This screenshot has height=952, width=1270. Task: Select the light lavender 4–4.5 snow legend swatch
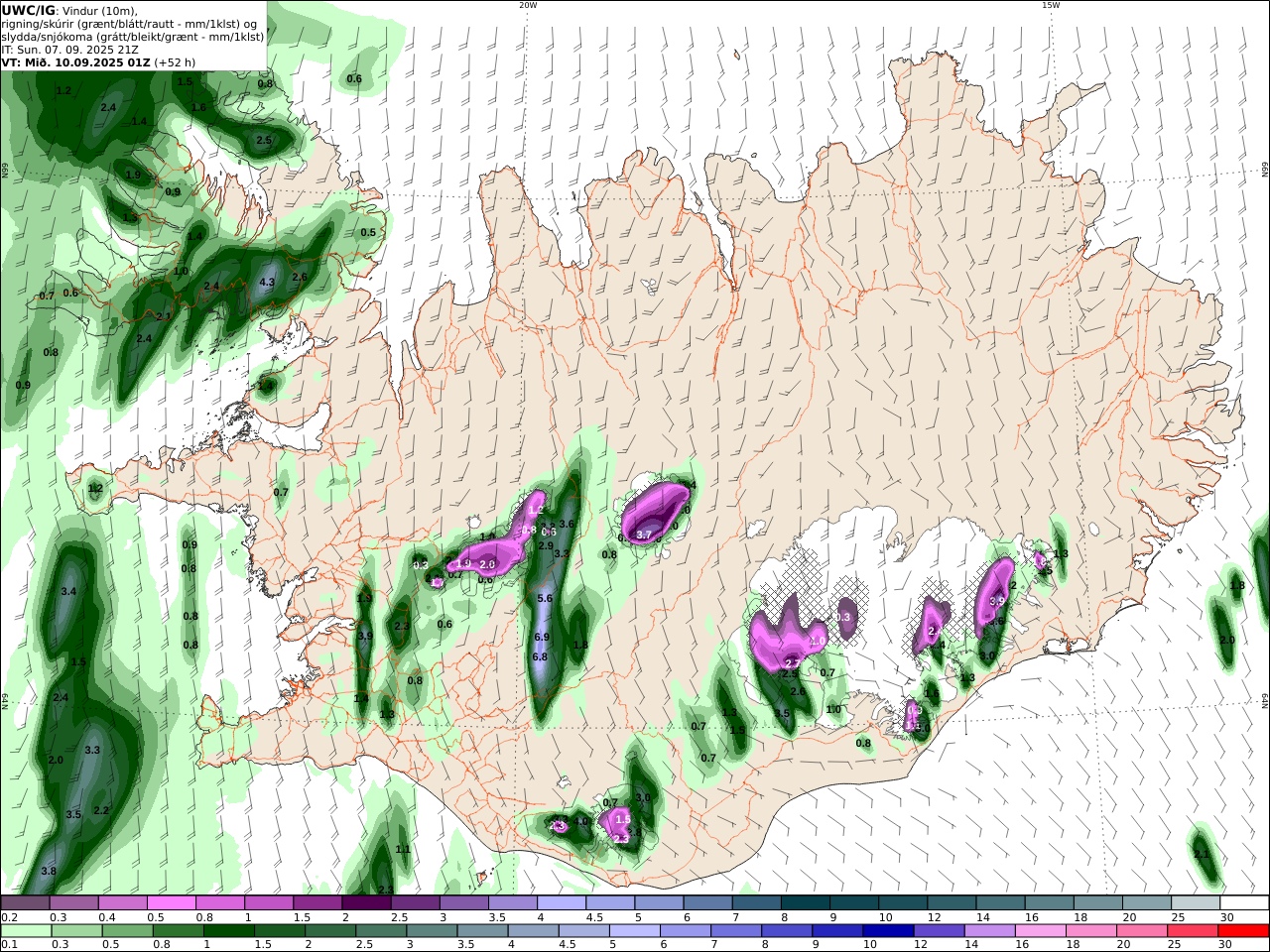tap(561, 903)
